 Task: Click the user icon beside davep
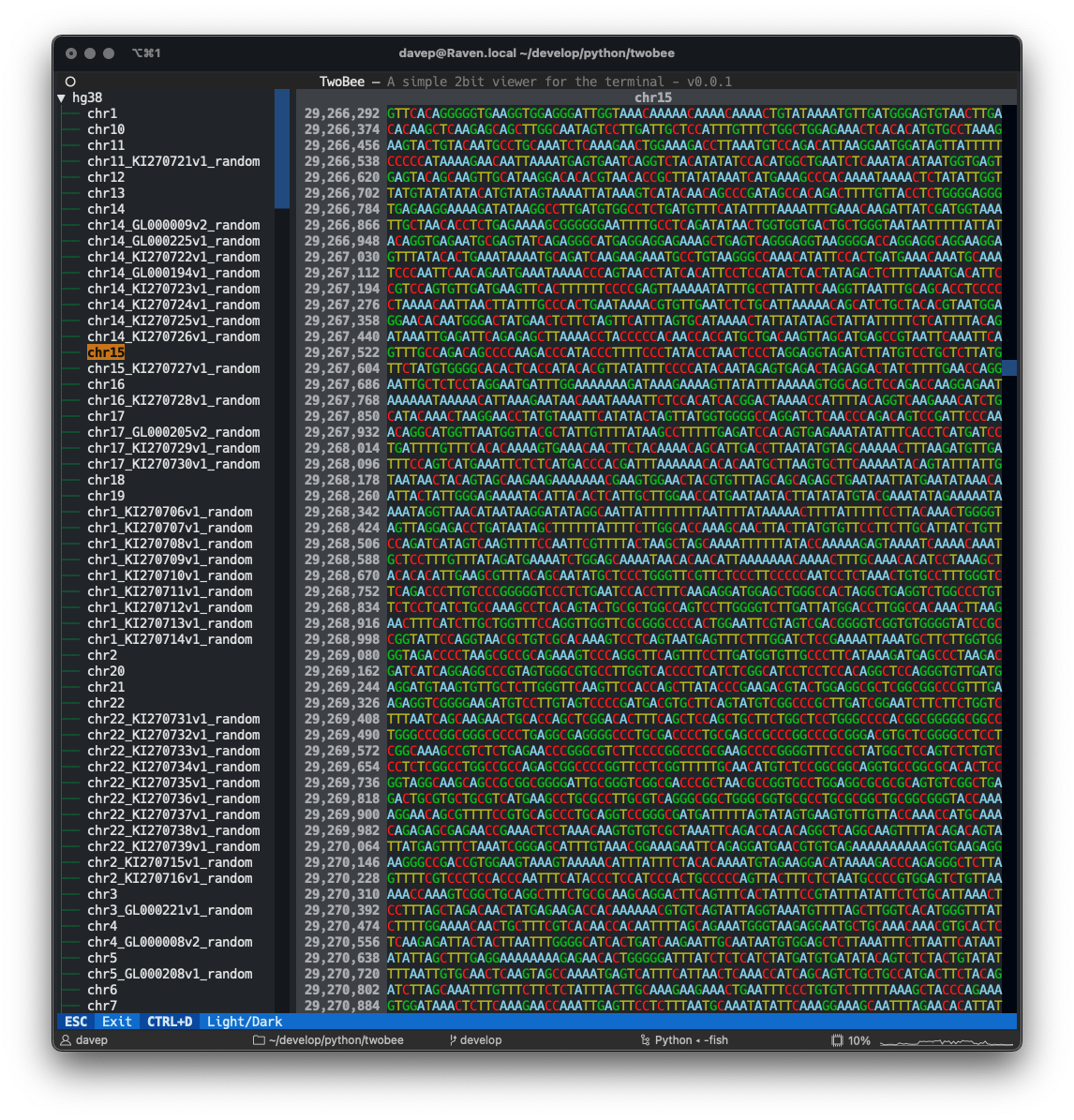tap(66, 1040)
